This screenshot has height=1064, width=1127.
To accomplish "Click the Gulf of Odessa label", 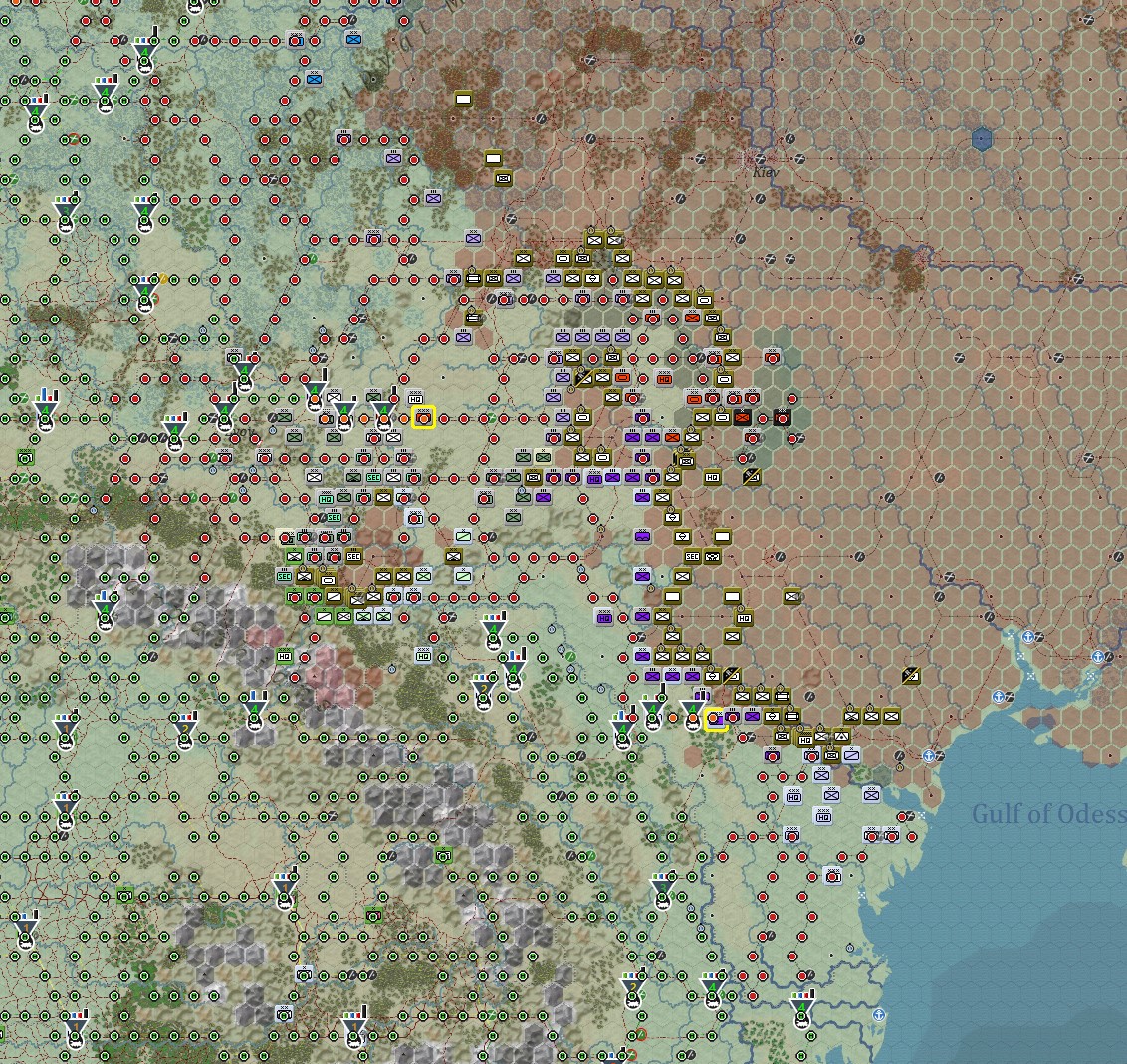I will point(1048,814).
